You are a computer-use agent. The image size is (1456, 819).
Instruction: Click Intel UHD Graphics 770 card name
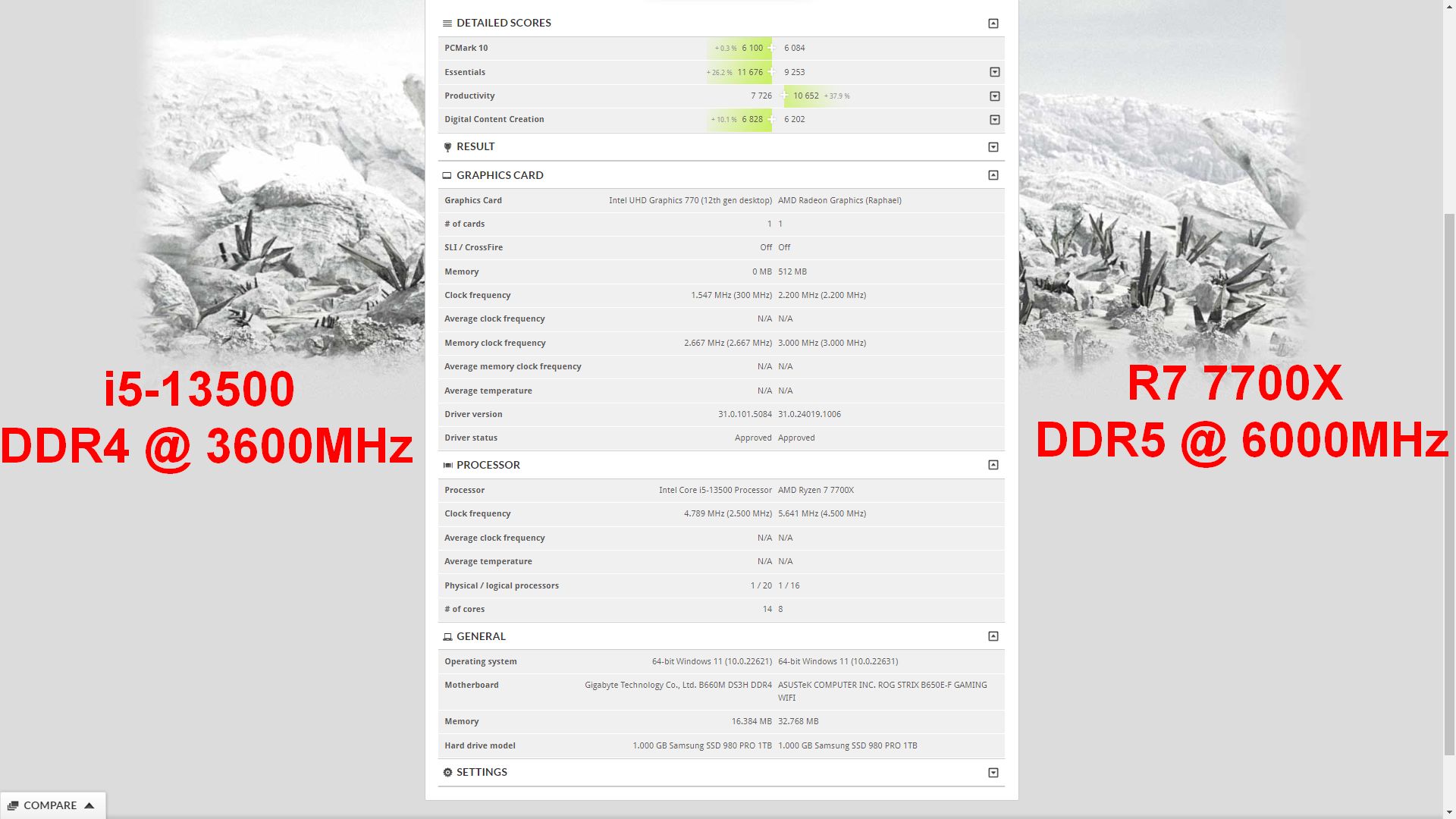coord(690,200)
